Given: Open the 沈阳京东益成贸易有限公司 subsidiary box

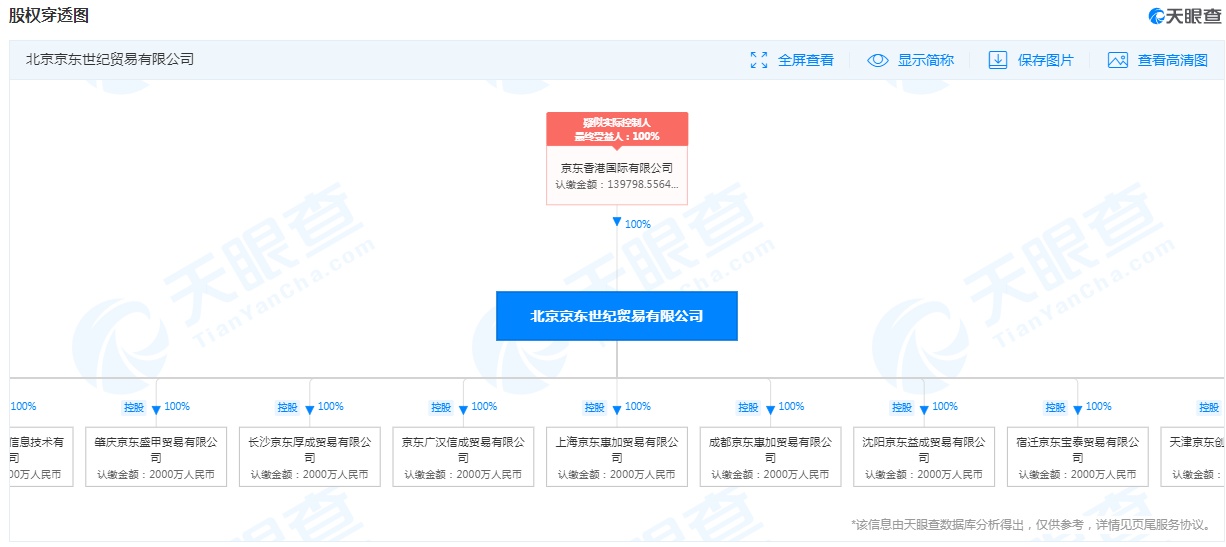Looking at the screenshot, I should pyautogui.click(x=924, y=457).
